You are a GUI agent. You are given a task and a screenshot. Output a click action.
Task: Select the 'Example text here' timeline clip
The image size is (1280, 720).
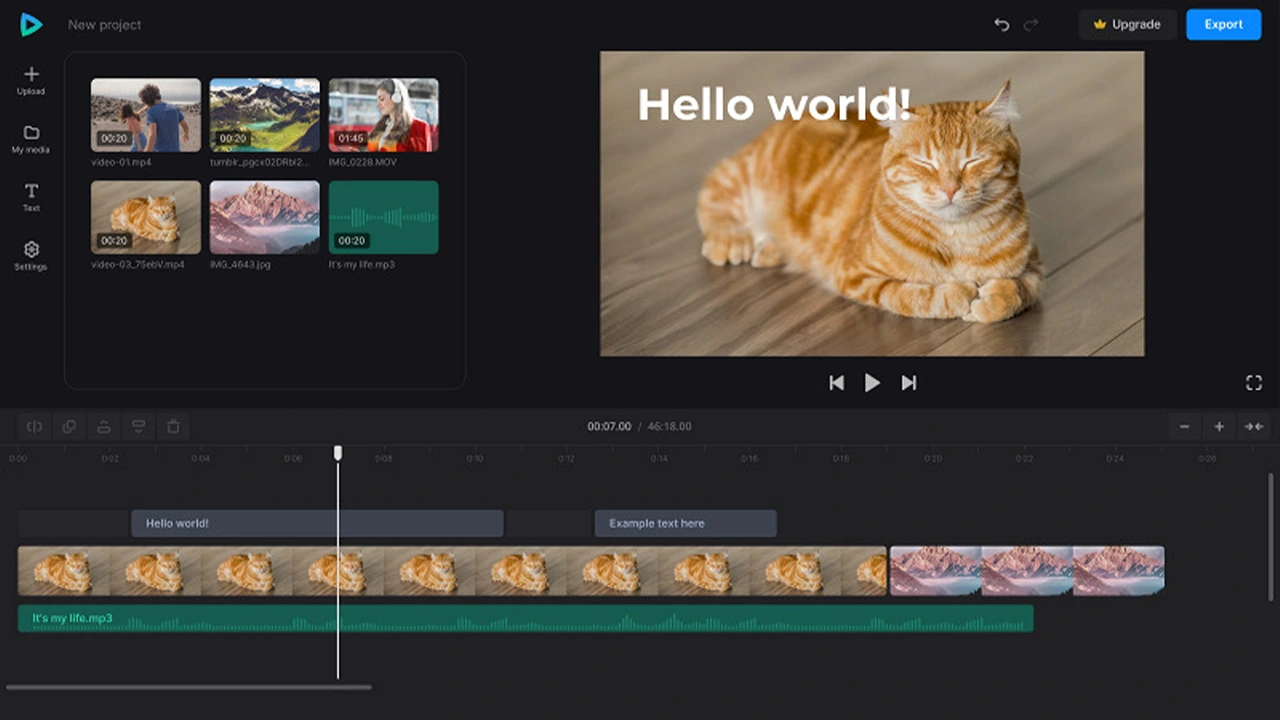pos(685,523)
